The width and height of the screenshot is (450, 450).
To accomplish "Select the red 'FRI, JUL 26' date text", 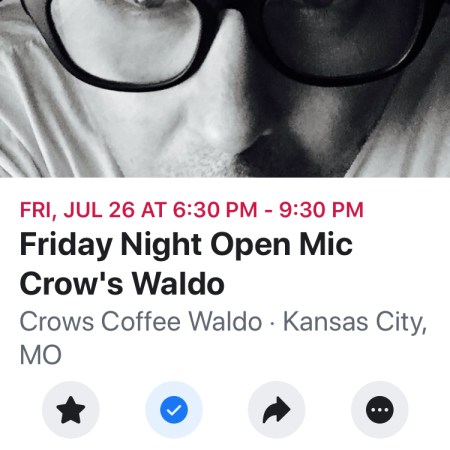I will click(x=77, y=210).
